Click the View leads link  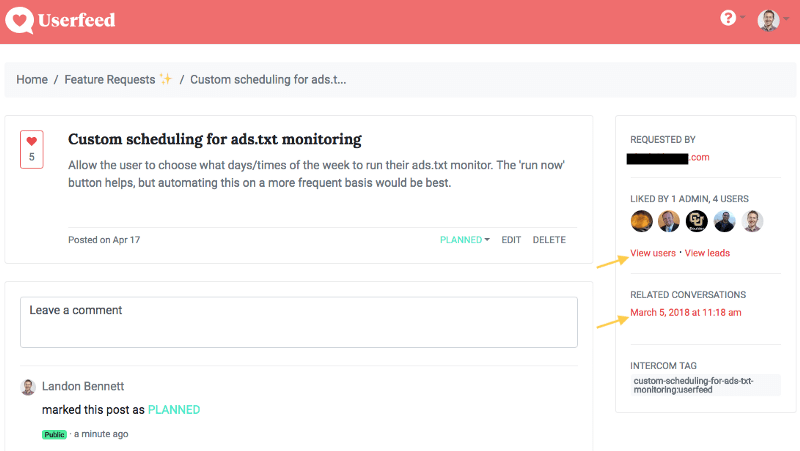(x=707, y=253)
